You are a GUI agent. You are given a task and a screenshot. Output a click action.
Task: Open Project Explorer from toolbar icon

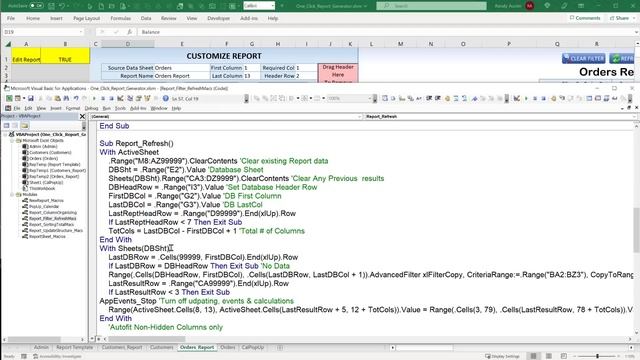pos(130,98)
